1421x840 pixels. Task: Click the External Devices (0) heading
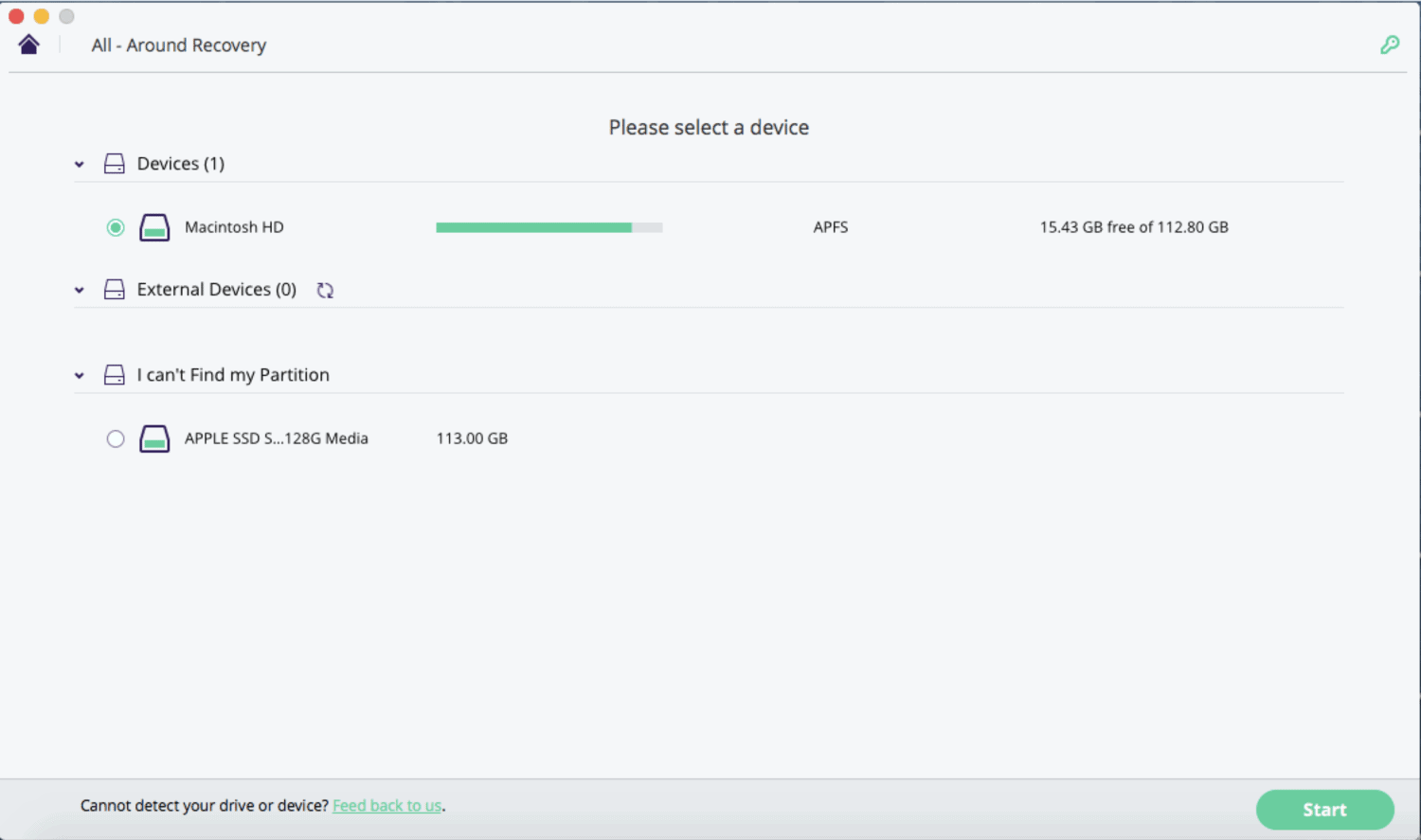(217, 290)
